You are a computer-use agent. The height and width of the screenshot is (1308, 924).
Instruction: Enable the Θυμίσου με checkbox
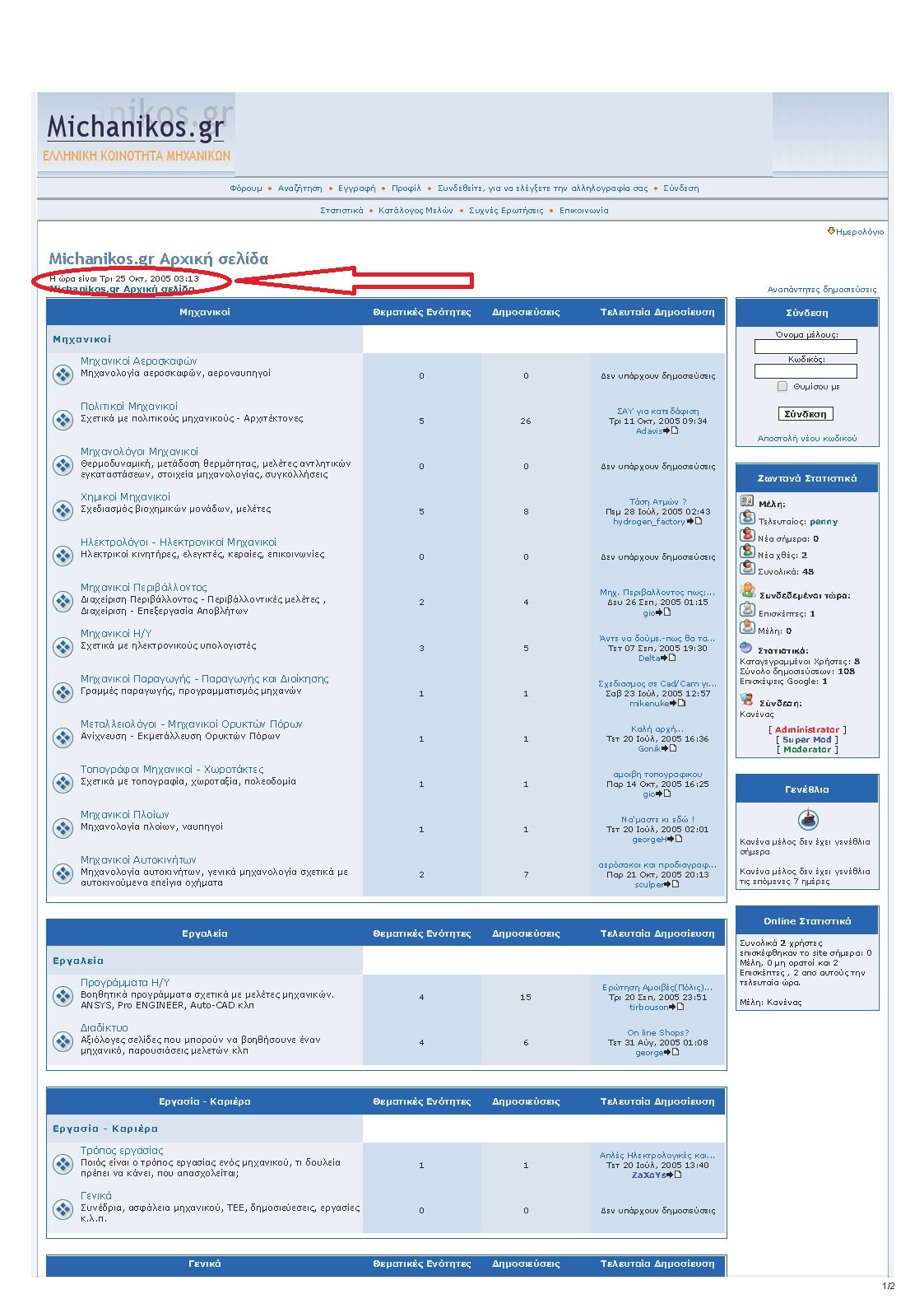click(x=782, y=386)
